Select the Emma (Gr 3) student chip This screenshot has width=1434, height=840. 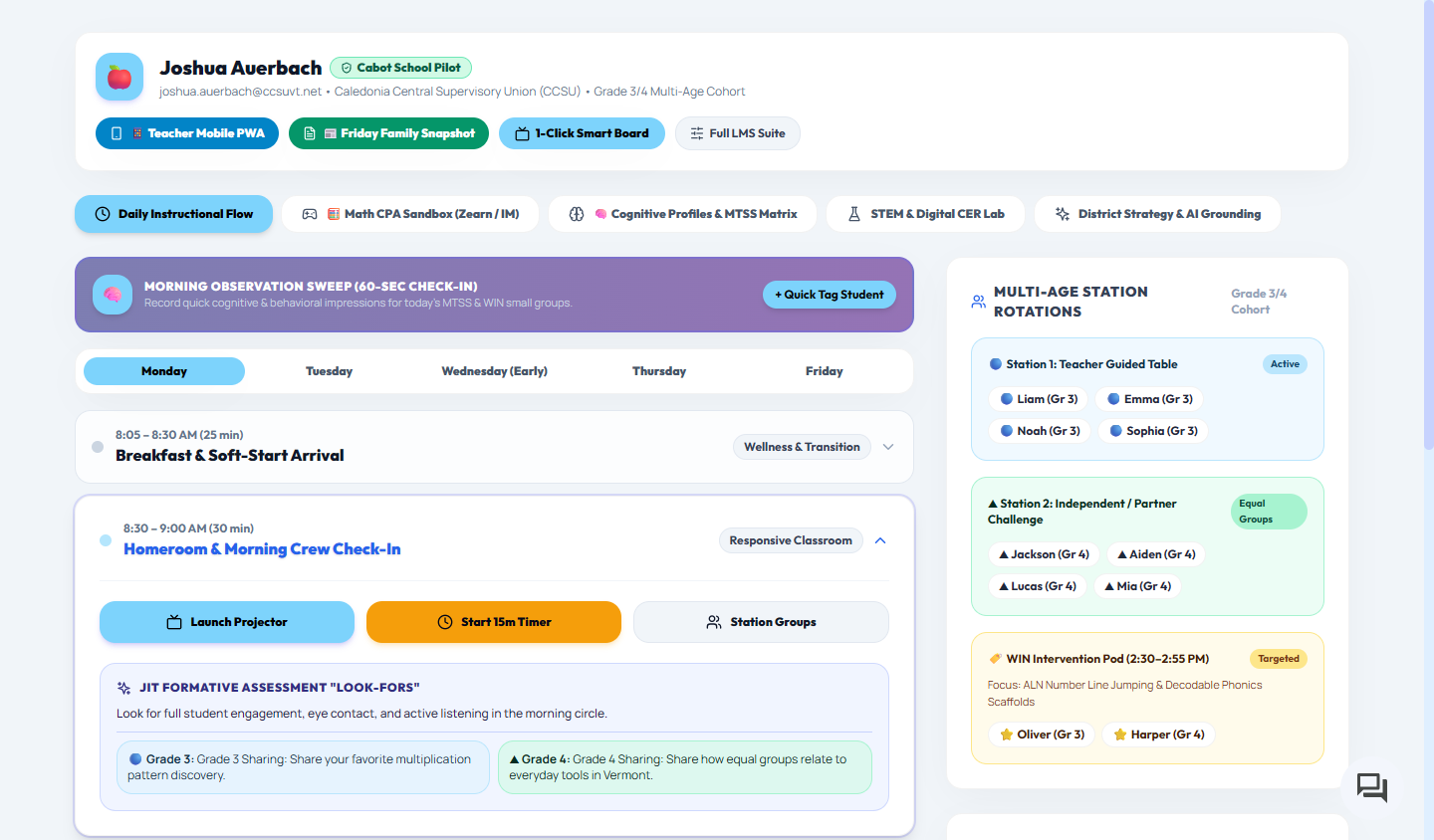(1150, 399)
